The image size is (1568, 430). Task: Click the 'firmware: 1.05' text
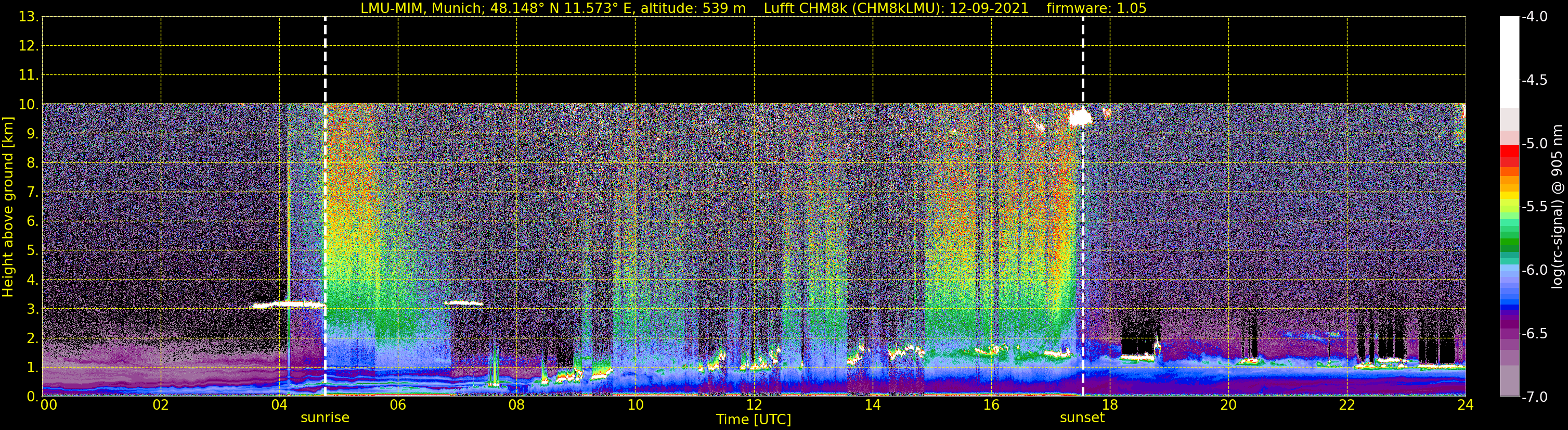tap(1096, 8)
